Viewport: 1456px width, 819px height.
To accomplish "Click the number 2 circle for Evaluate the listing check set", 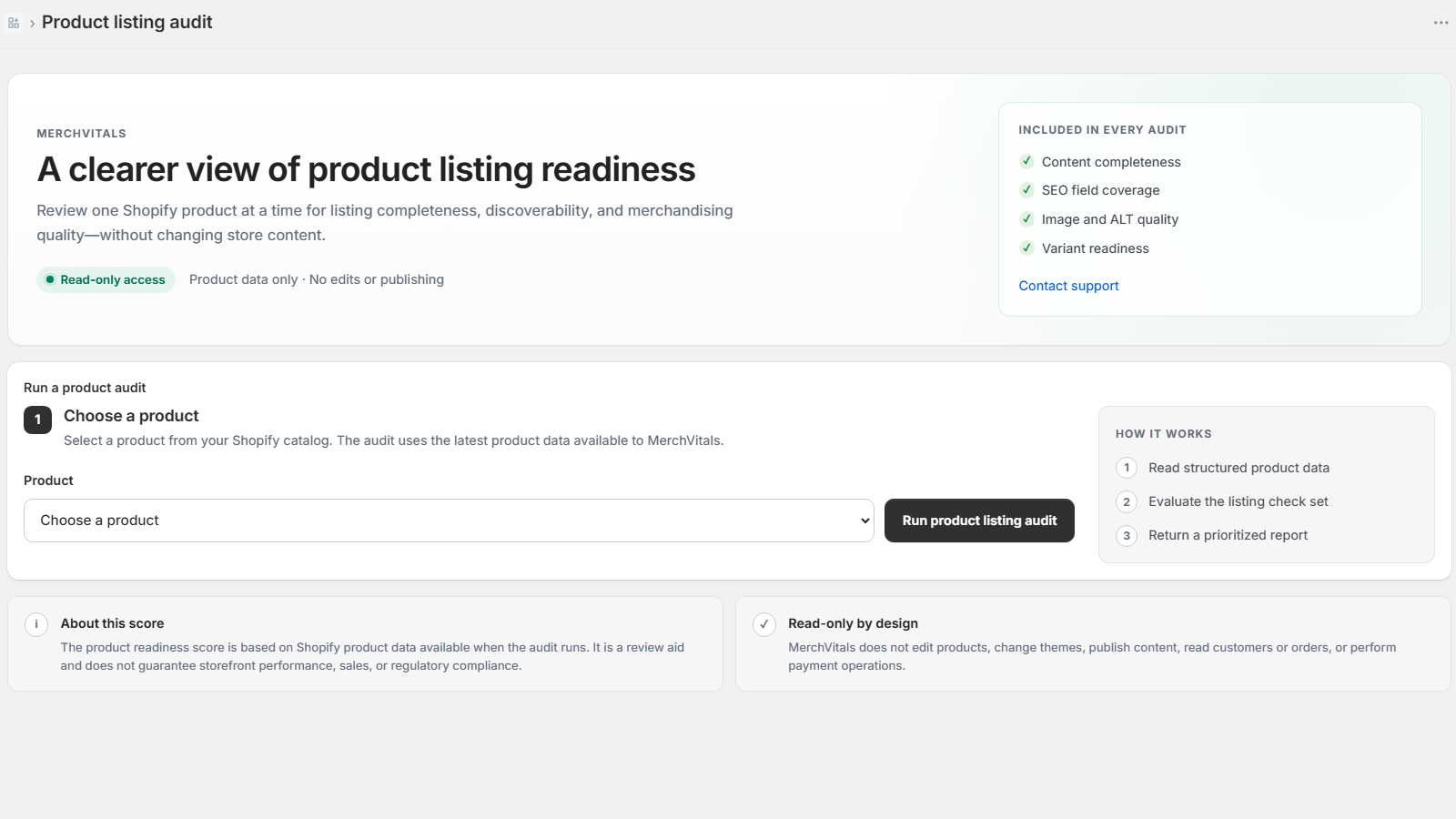I will 1127,501.
